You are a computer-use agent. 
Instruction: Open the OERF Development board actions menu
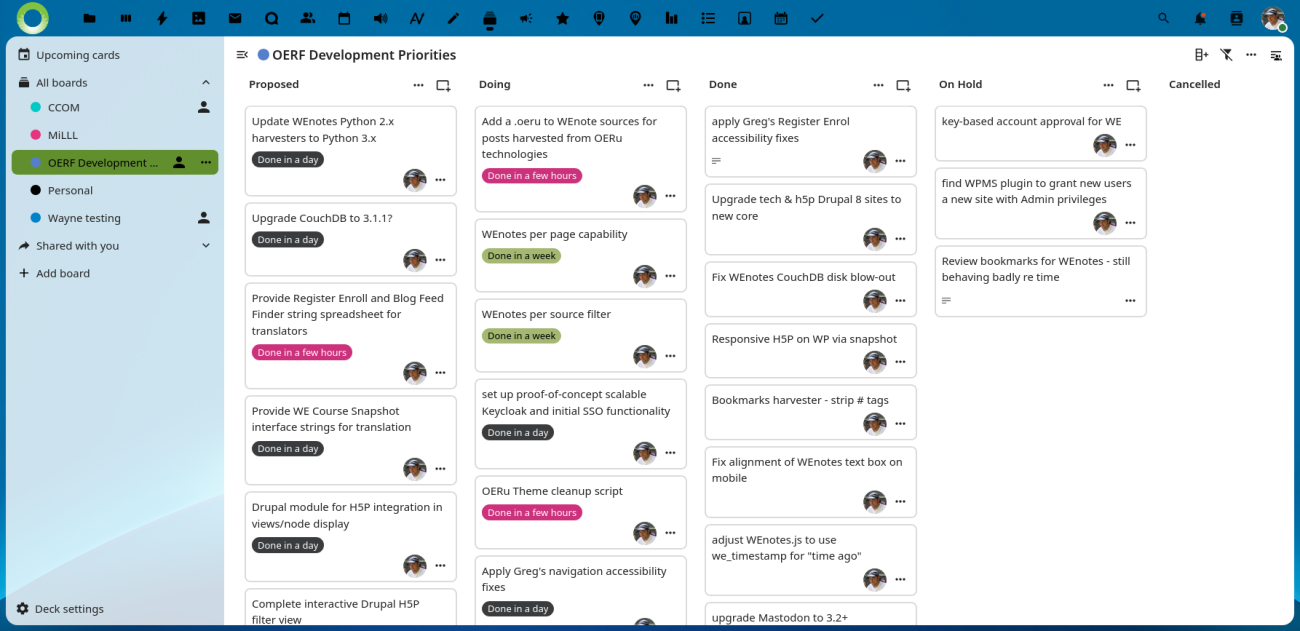pyautogui.click(x=205, y=162)
